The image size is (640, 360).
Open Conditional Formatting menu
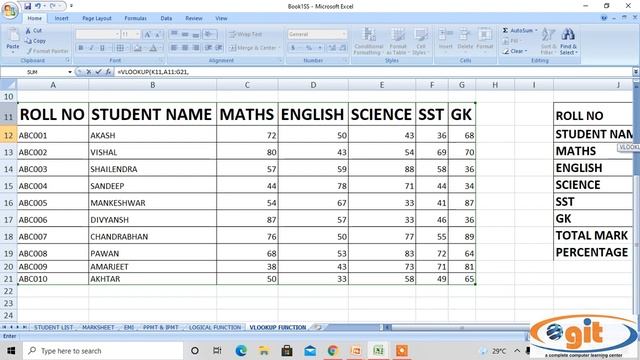pyautogui.click(x=369, y=41)
